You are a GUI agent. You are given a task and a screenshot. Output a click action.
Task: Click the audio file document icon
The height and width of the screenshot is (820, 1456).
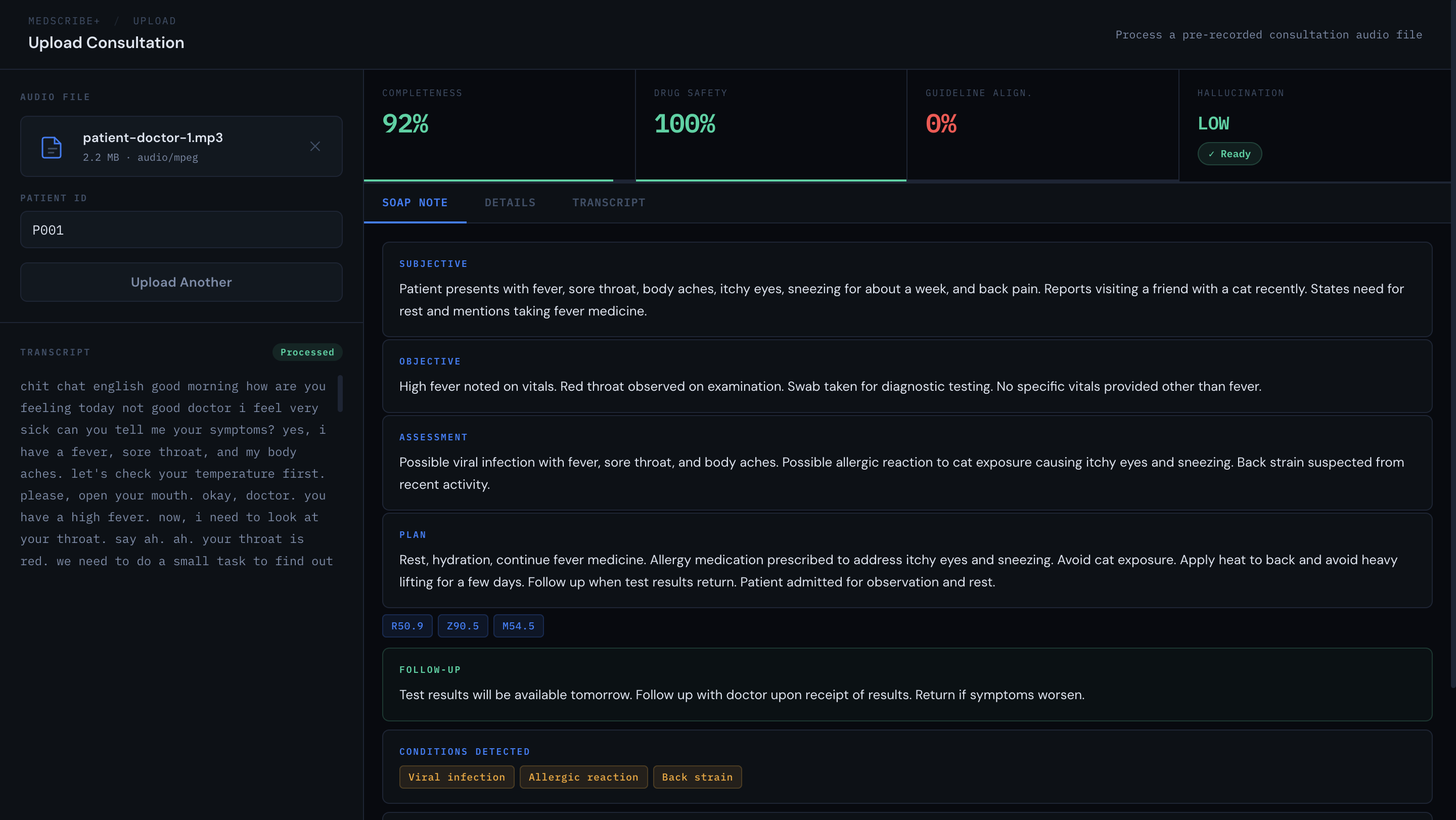pos(52,147)
